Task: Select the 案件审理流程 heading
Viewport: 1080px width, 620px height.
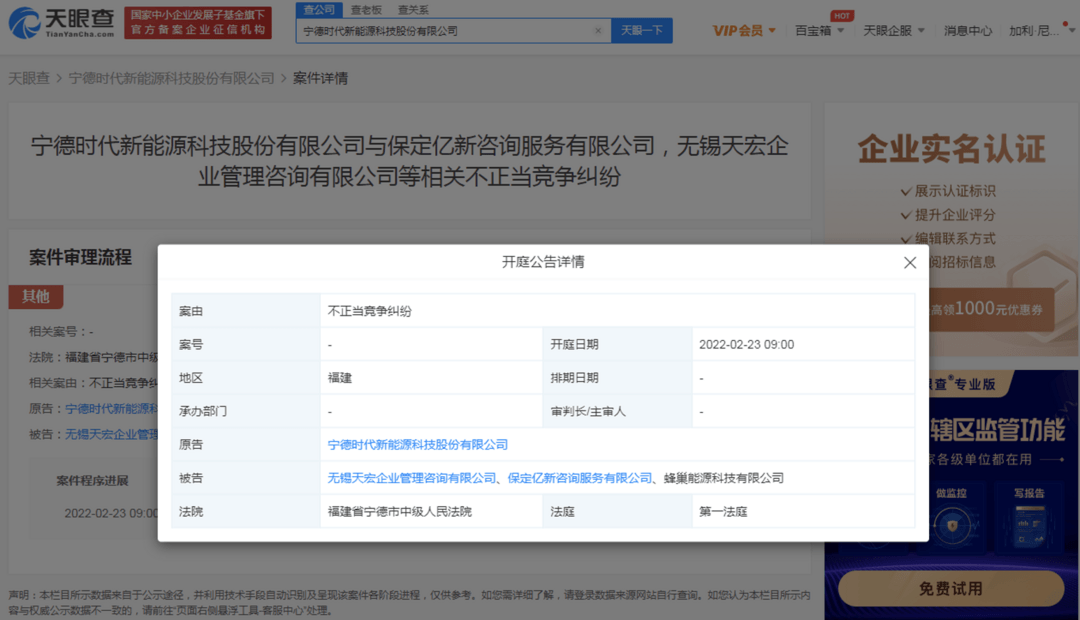Action: click(81, 258)
